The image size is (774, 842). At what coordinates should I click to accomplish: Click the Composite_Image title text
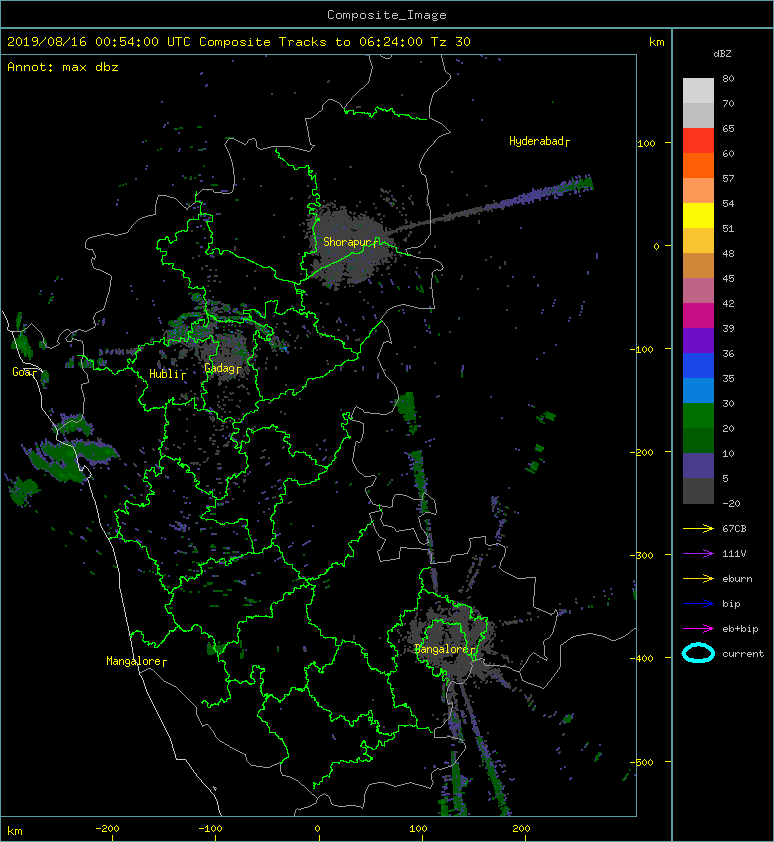coord(387,15)
